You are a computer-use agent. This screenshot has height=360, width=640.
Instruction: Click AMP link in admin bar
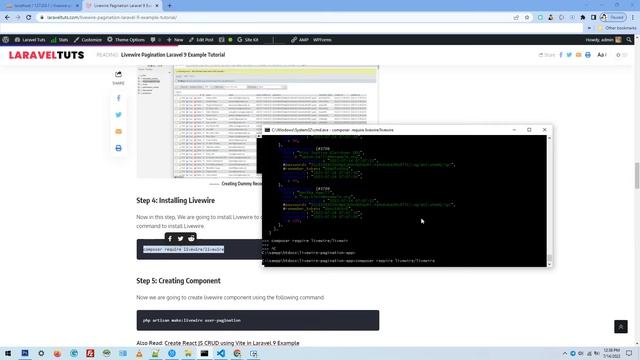300,40
